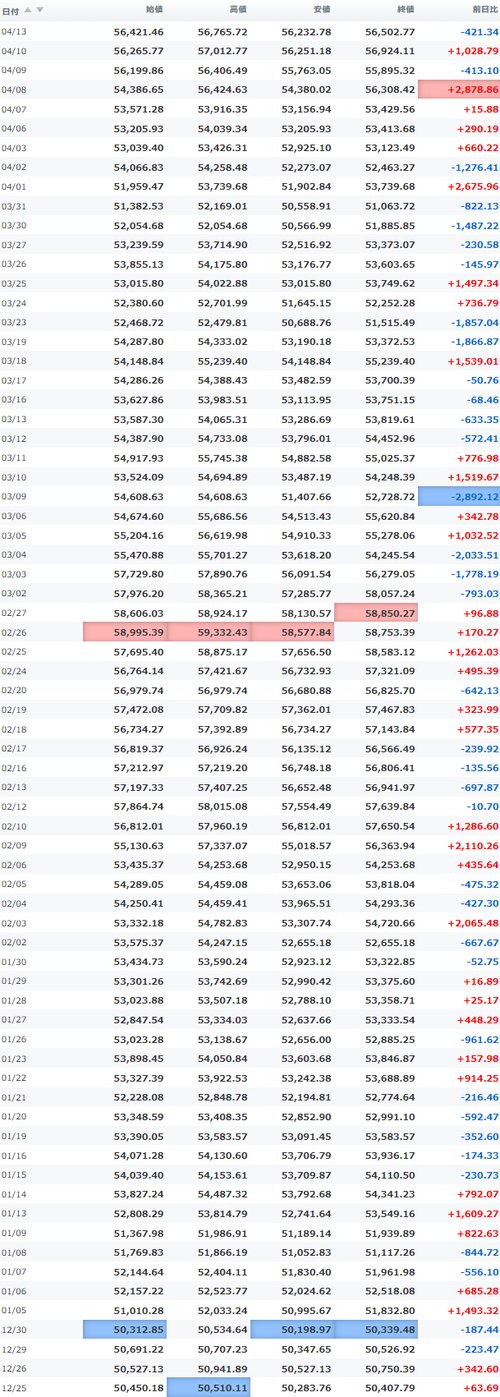
Task: Click highlighted high value 50,510.11
Action: [209, 1387]
